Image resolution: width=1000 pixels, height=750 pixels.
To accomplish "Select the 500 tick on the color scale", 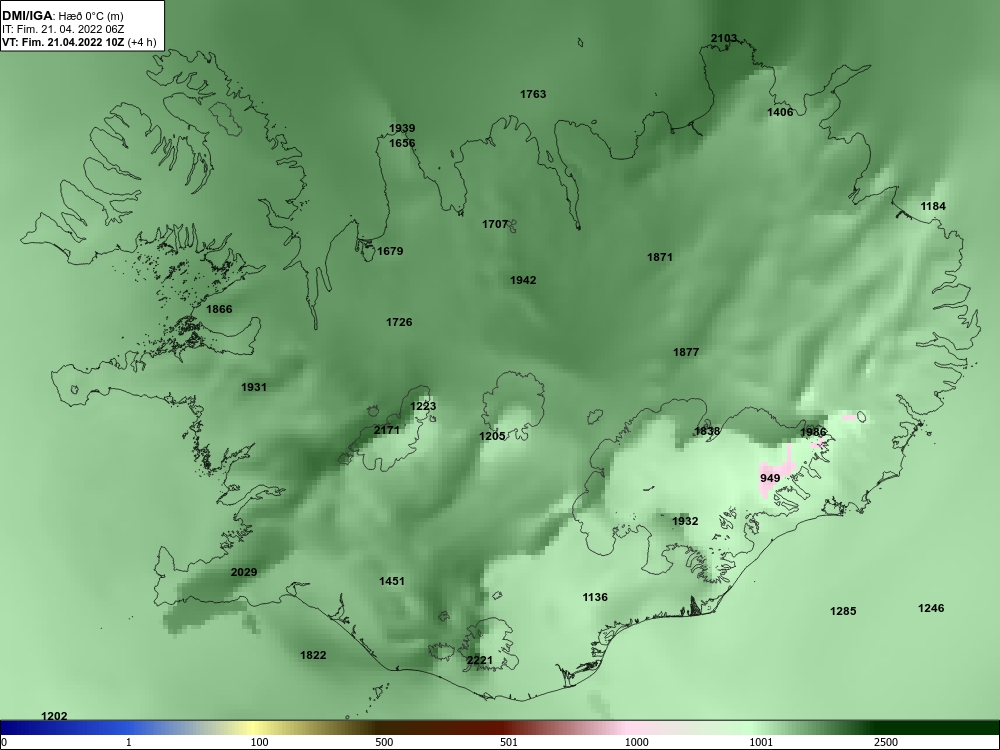I will coord(384,742).
